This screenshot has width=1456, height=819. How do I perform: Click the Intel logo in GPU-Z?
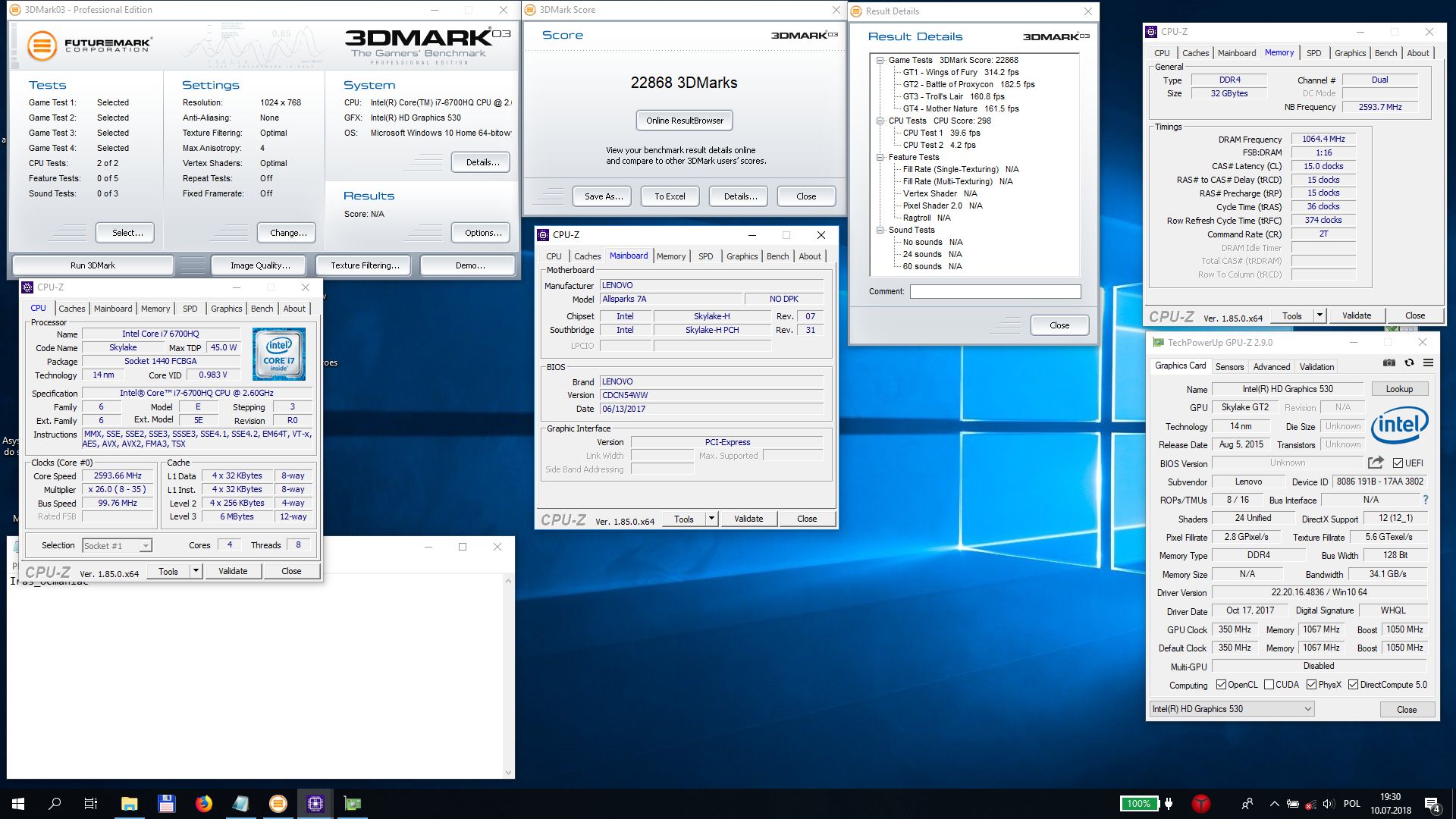(1399, 425)
